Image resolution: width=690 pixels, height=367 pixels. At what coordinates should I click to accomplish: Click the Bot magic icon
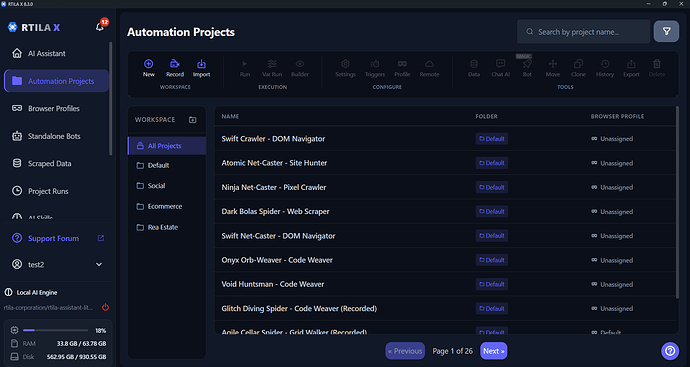[x=527, y=64]
